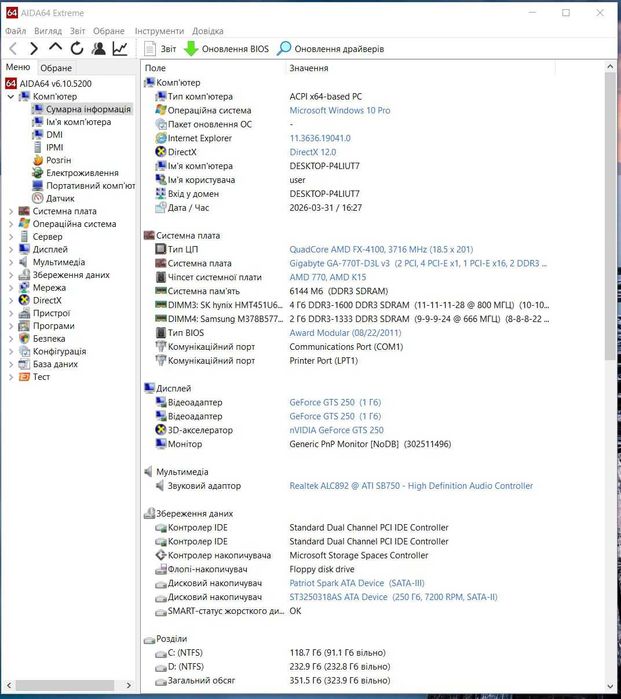
Task: Click the IPMI tree item icon
Action: coord(38,147)
